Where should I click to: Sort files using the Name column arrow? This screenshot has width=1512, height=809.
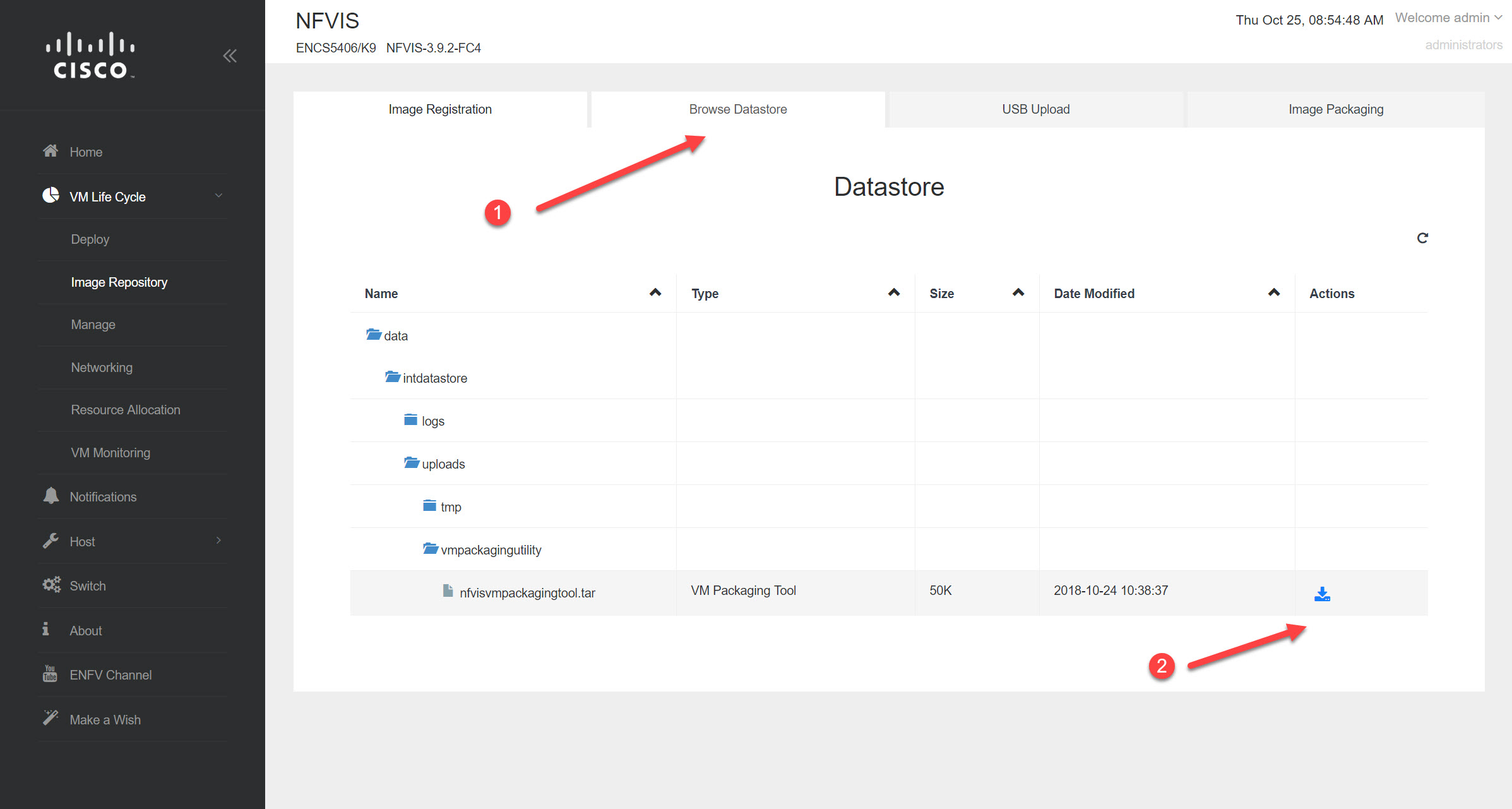(655, 292)
